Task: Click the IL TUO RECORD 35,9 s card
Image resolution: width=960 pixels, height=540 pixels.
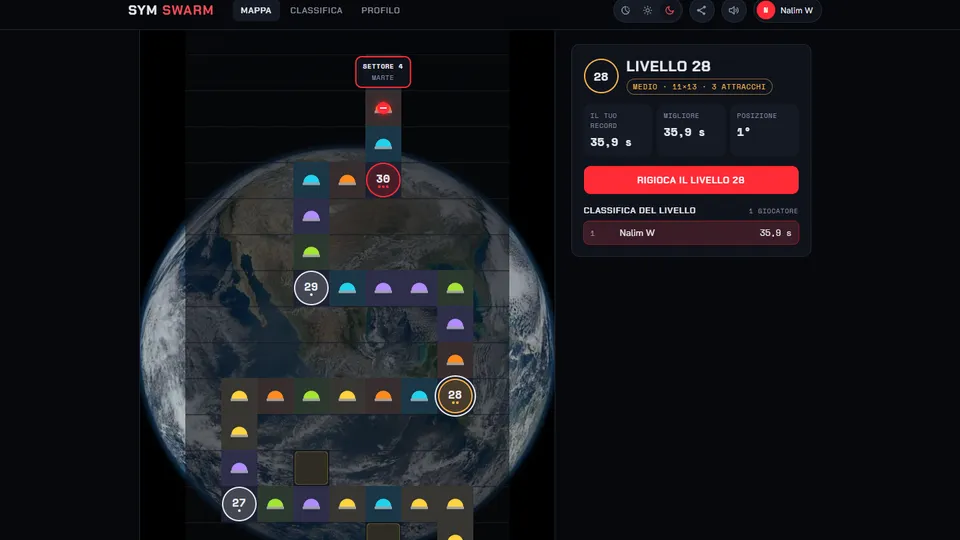Action: pyautogui.click(x=617, y=130)
